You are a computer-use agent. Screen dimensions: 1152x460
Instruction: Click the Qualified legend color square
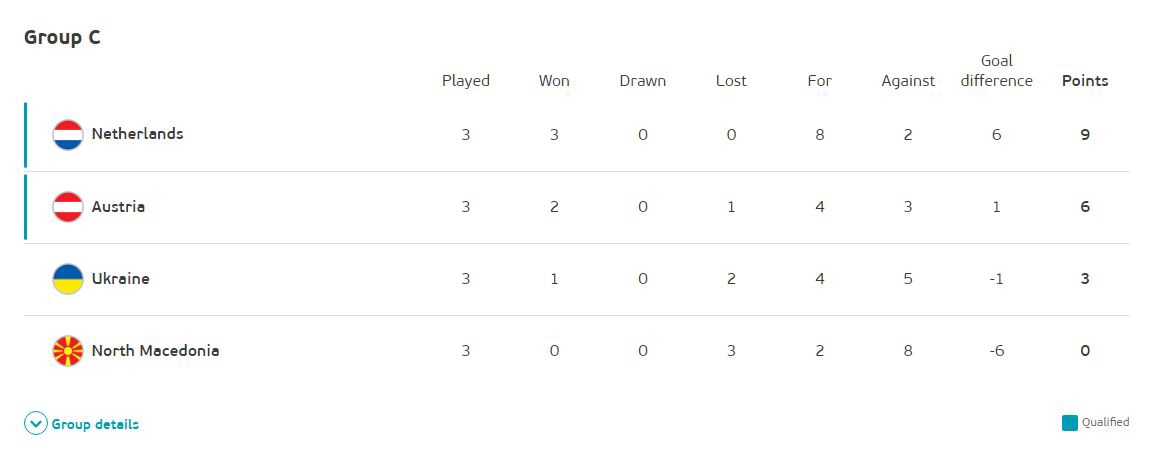point(1070,422)
